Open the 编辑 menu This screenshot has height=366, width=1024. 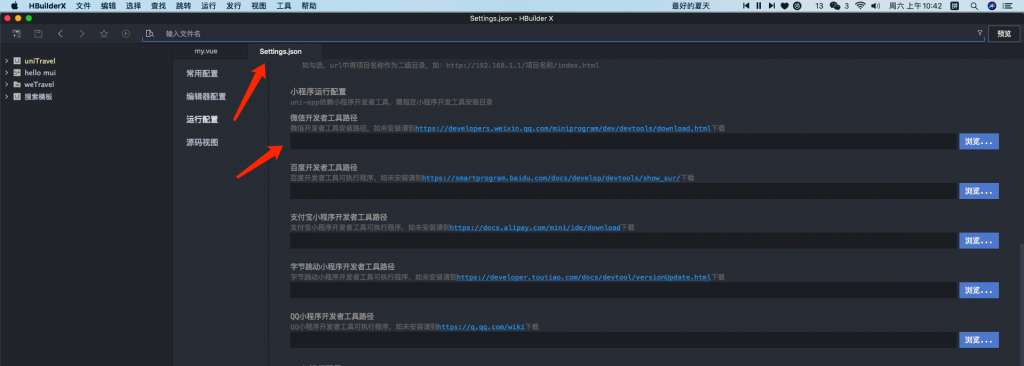108,5
